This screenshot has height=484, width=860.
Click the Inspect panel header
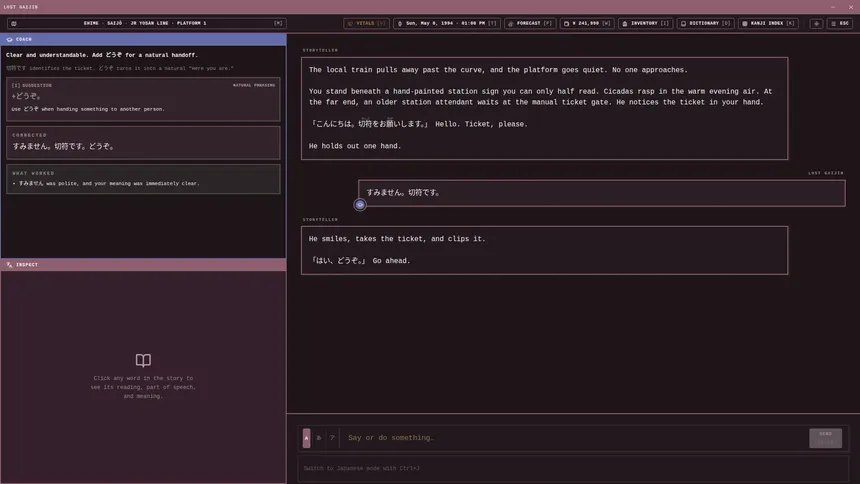tap(143, 264)
